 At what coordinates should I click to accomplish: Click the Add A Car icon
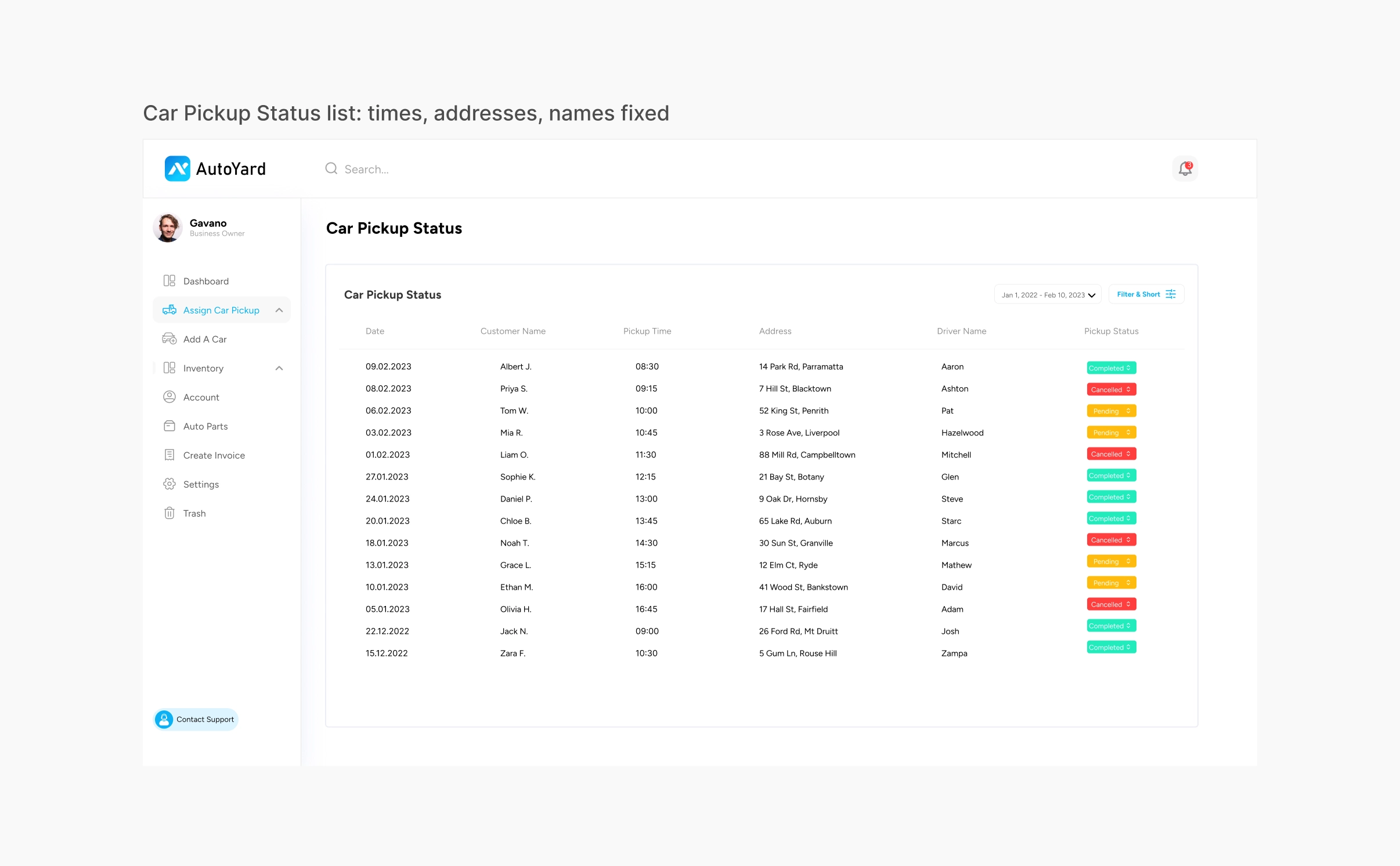tap(169, 339)
